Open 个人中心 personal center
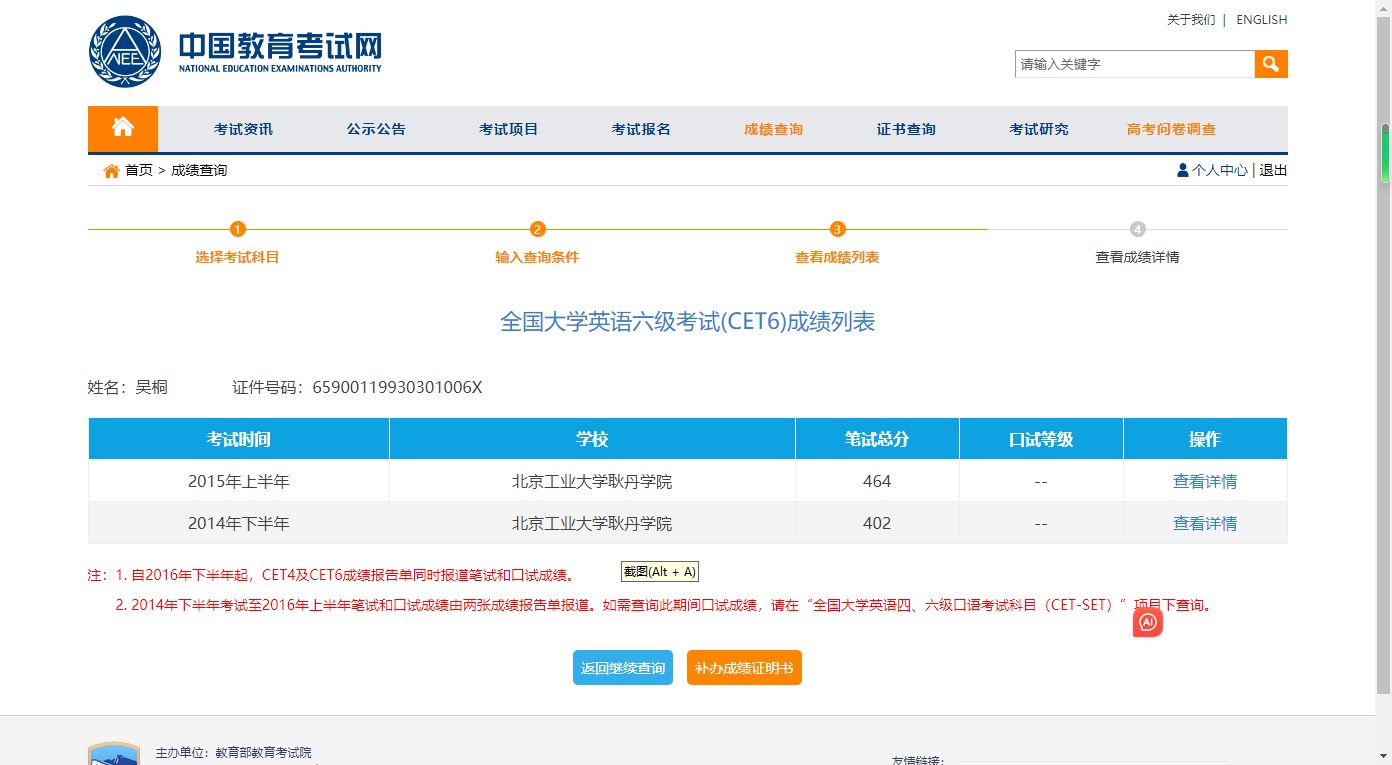This screenshot has width=1392, height=765. click(1219, 171)
